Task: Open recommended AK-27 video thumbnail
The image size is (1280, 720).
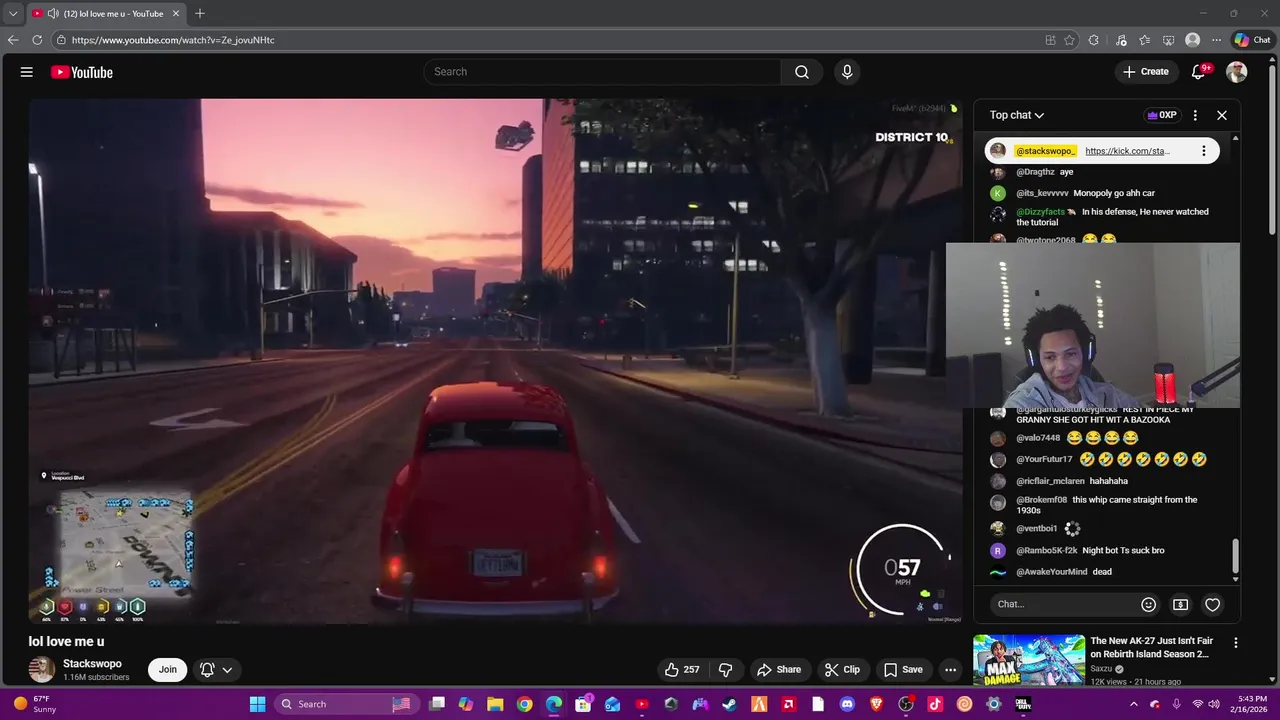Action: tap(1029, 660)
